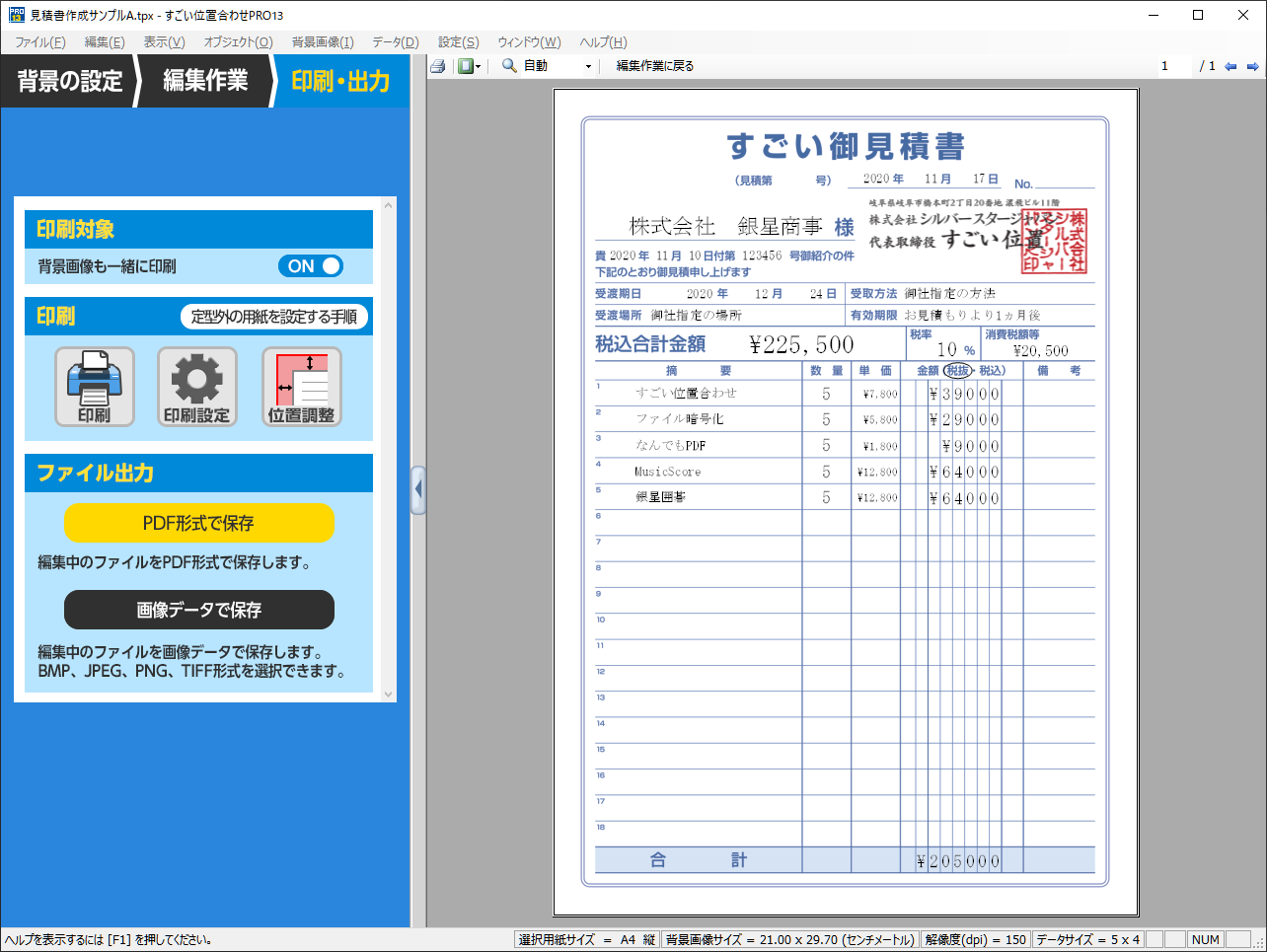1267x952 pixels.
Task: Open the 背景画像(I) menu
Action: 323,41
